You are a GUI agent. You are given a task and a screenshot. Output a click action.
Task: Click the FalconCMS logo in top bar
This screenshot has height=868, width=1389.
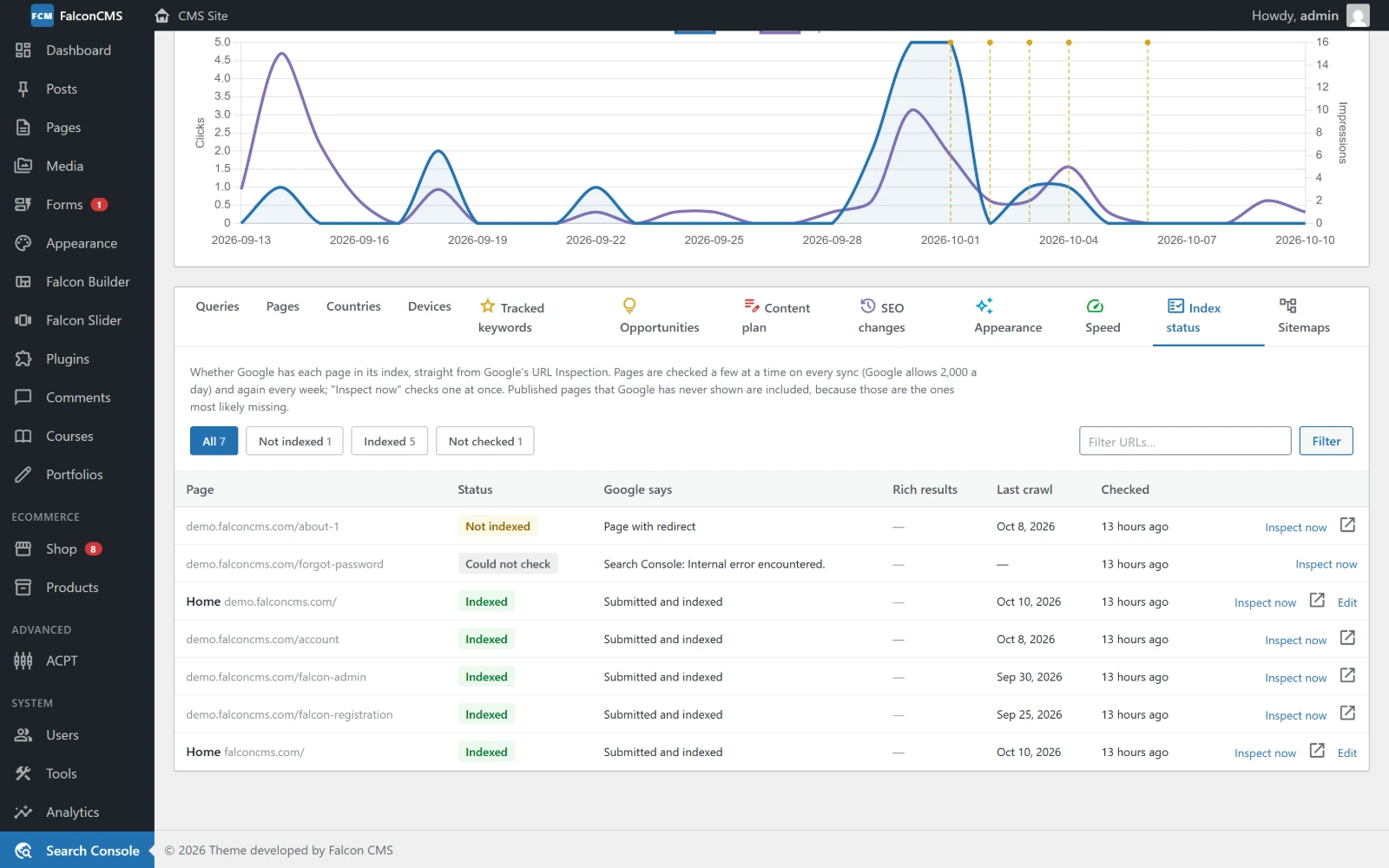pos(76,16)
